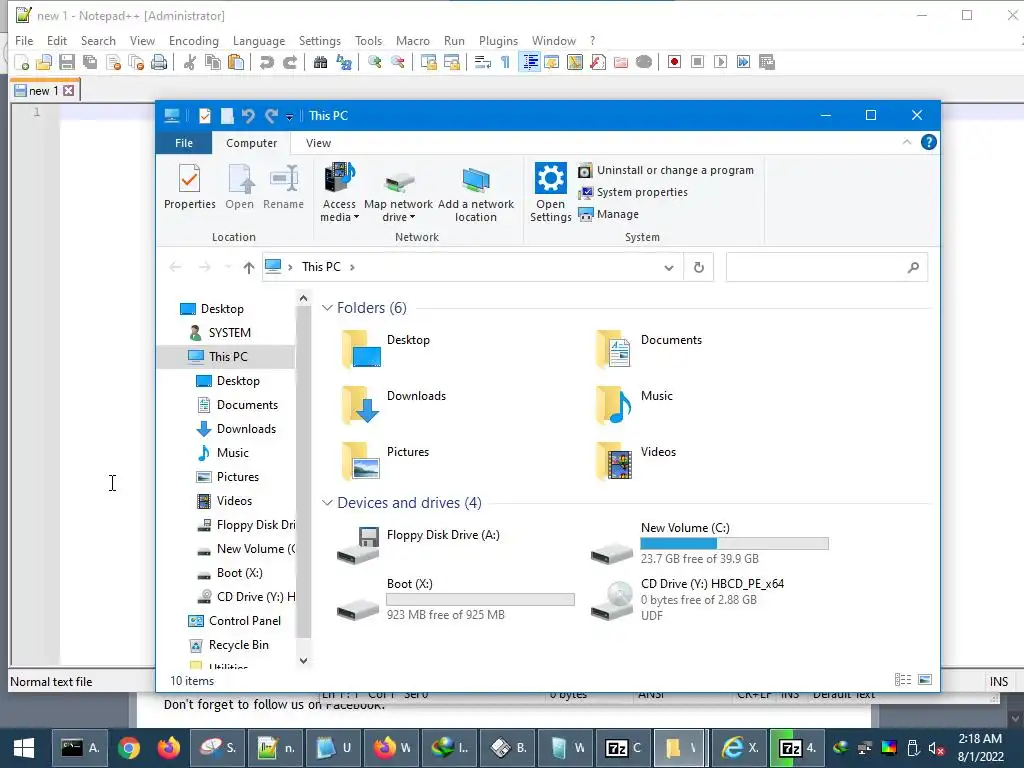Click Word wrap icon in Notepad++ toolbar

point(483,62)
